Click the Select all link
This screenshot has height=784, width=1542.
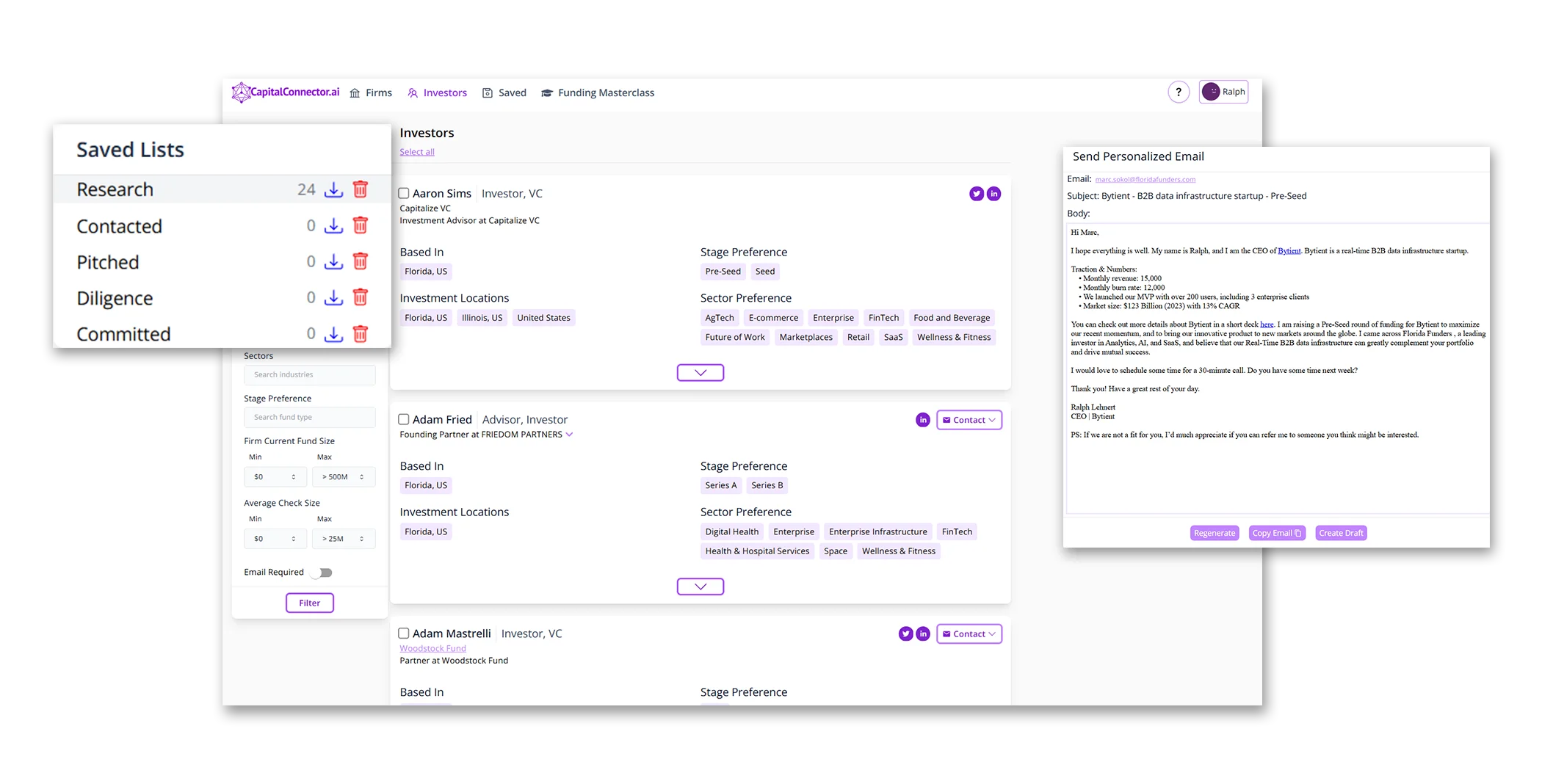tap(416, 152)
